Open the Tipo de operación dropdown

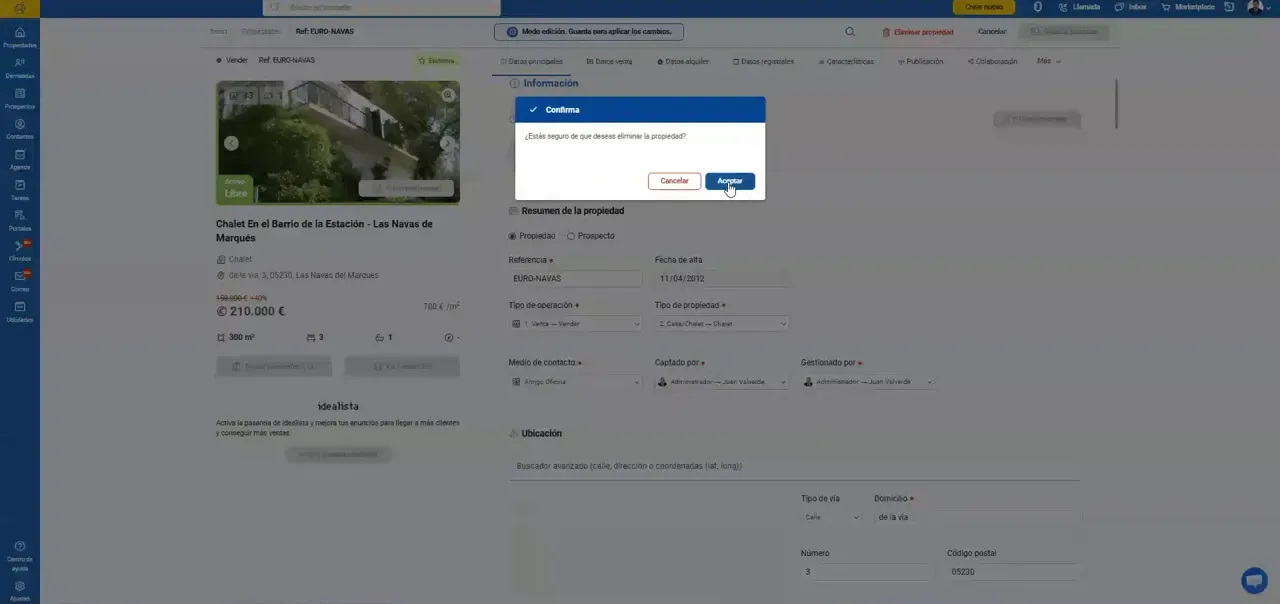[575, 324]
